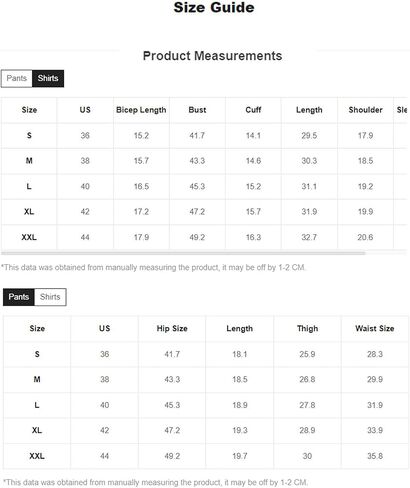Click the partially visible Sleeve column header
This screenshot has height=488, width=410.
401,110
